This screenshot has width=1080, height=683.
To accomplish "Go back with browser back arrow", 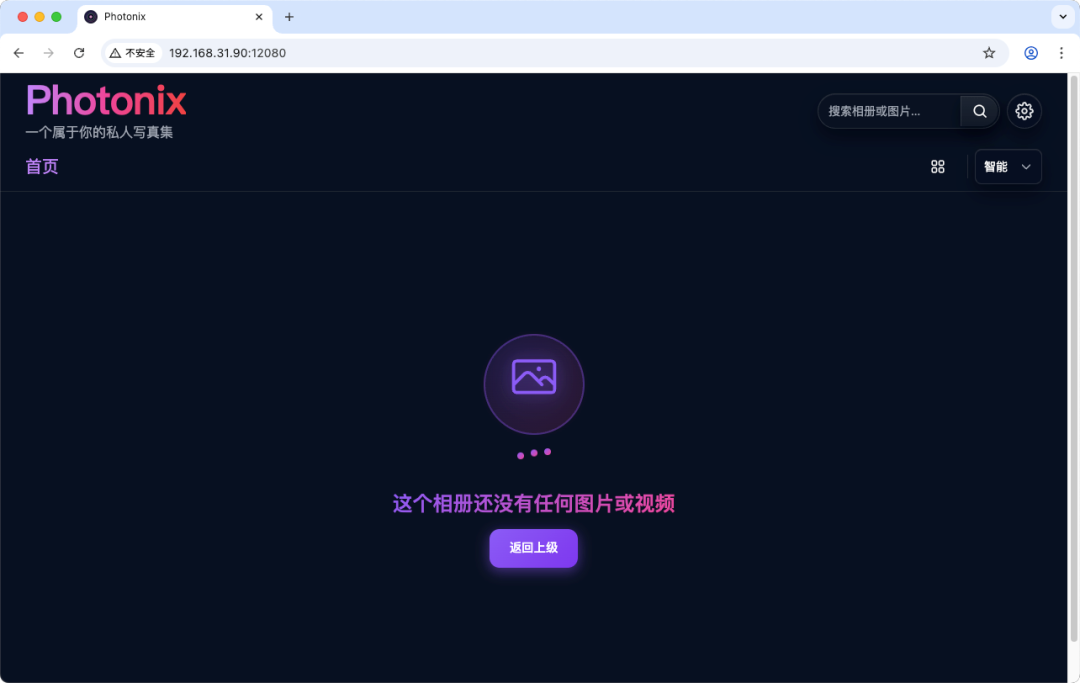I will [19, 53].
